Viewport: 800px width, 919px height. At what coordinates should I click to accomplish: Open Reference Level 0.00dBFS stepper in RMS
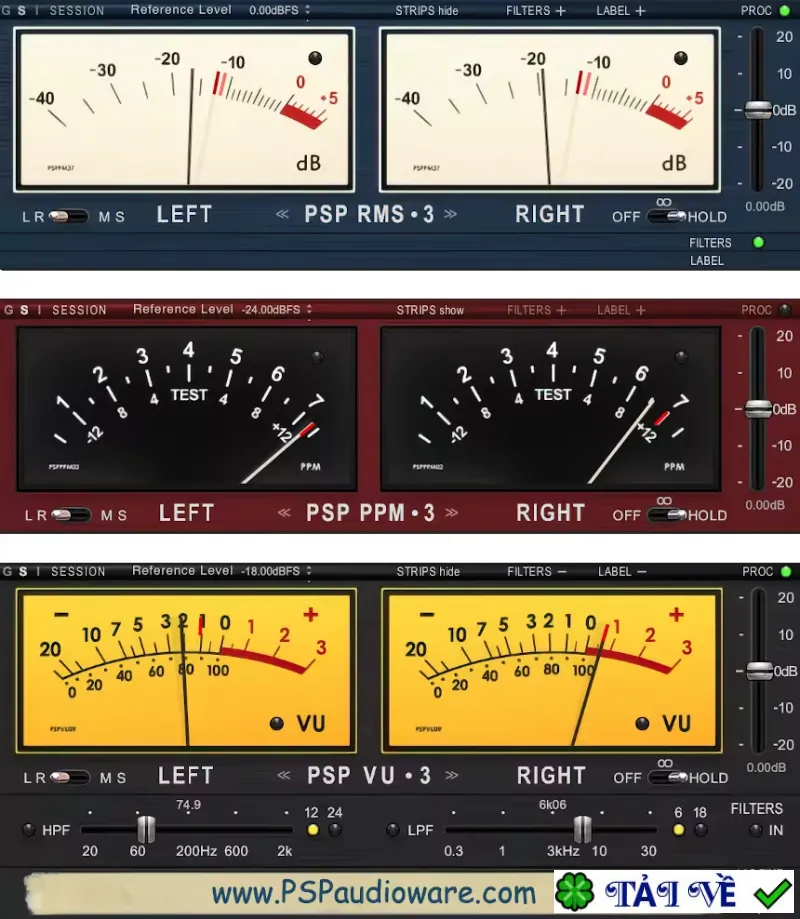pos(308,10)
